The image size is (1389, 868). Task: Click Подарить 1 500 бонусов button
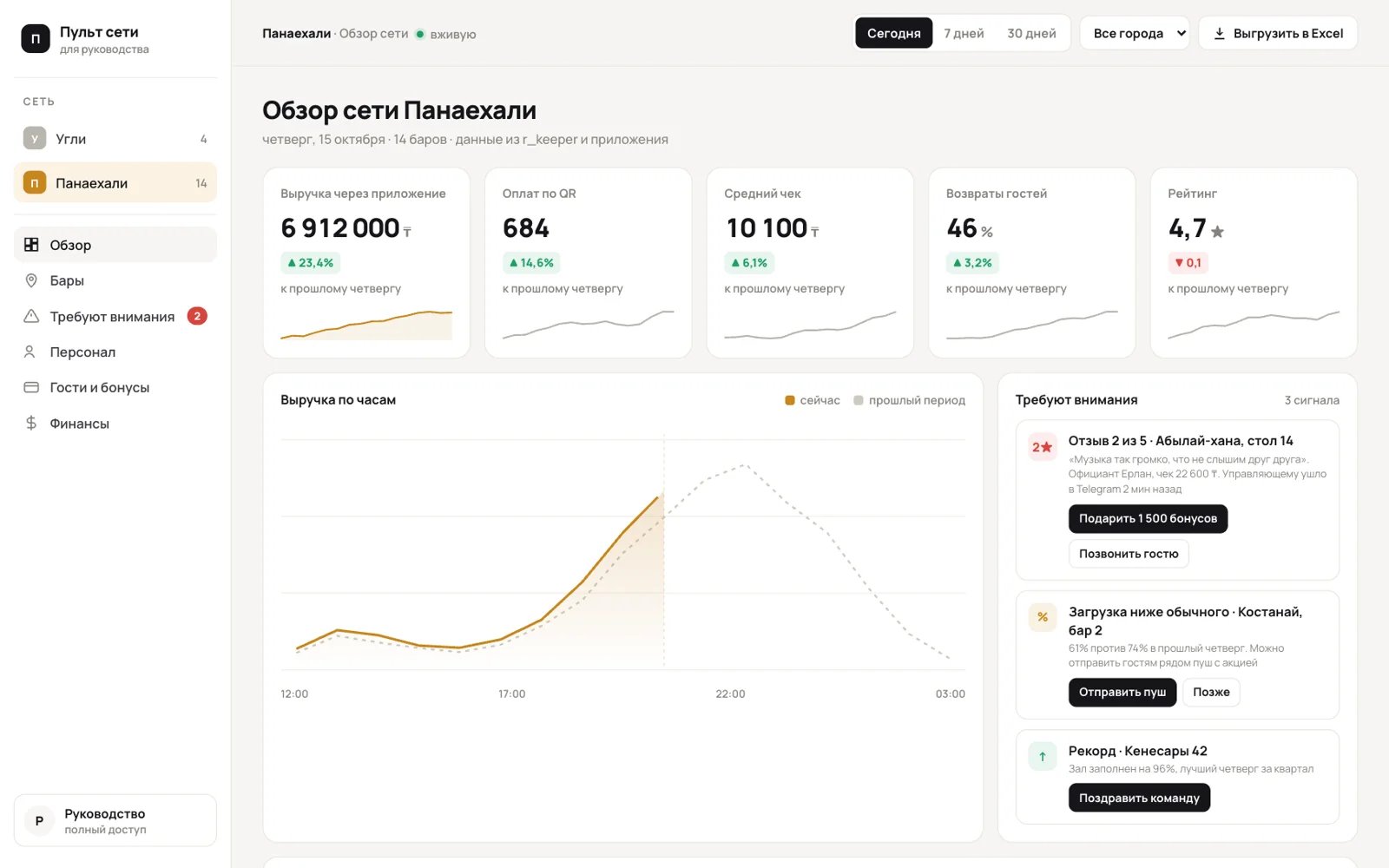1148,518
